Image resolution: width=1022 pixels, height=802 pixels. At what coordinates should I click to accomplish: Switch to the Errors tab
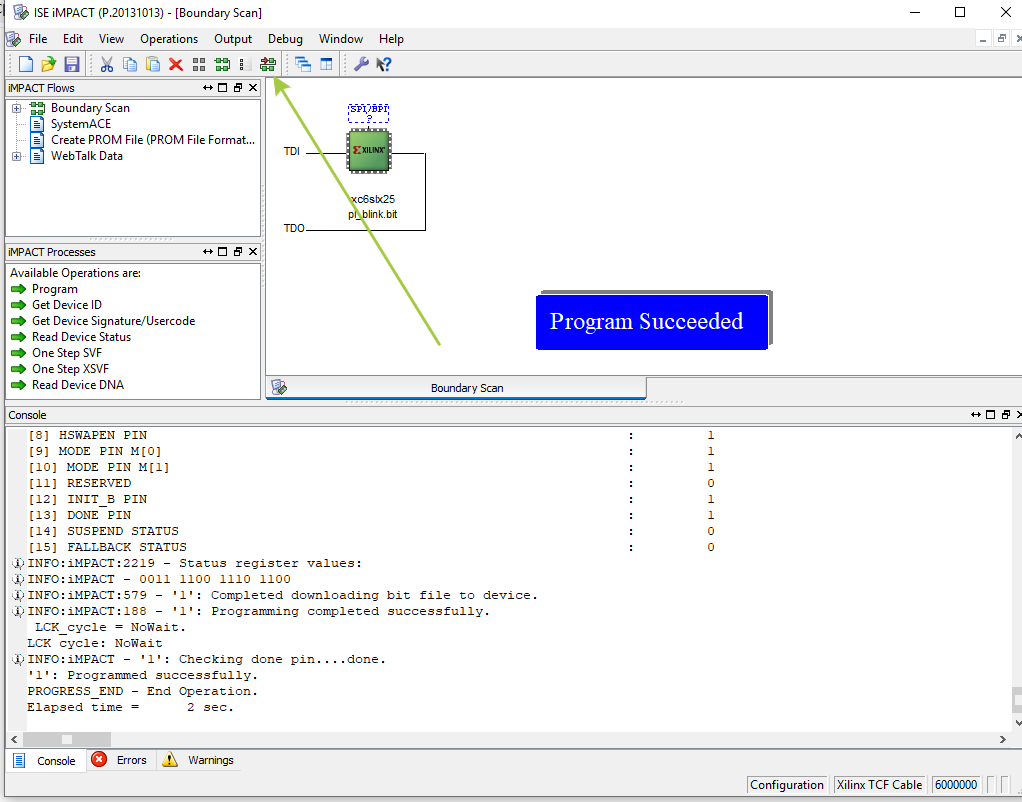coord(121,760)
